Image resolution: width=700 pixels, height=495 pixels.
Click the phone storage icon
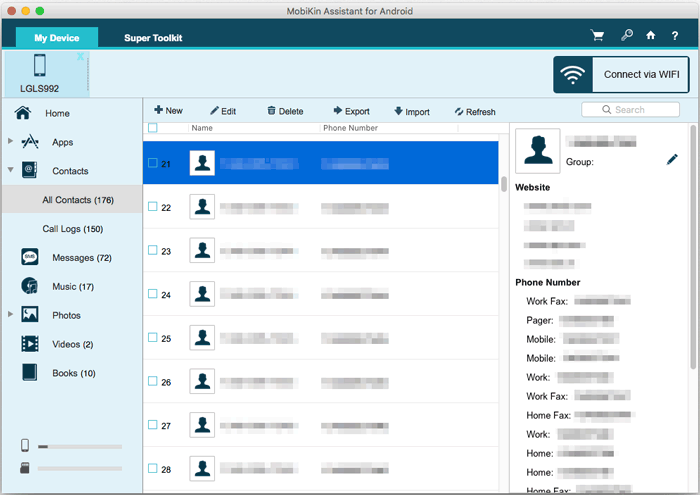click(x=25, y=445)
